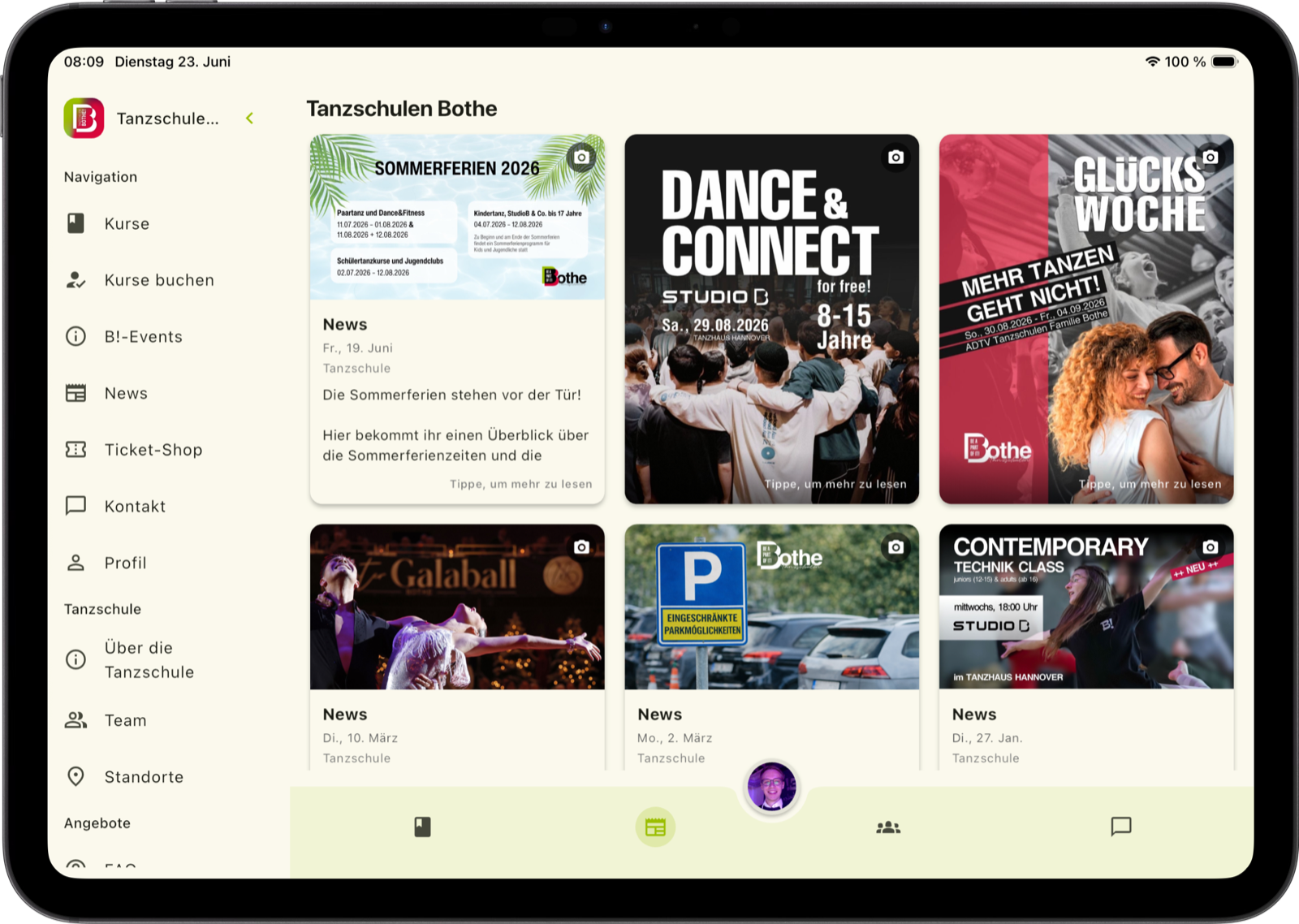Tap camera icon on Sommerferien 2026 card
The width and height of the screenshot is (1299, 924).
click(x=581, y=157)
